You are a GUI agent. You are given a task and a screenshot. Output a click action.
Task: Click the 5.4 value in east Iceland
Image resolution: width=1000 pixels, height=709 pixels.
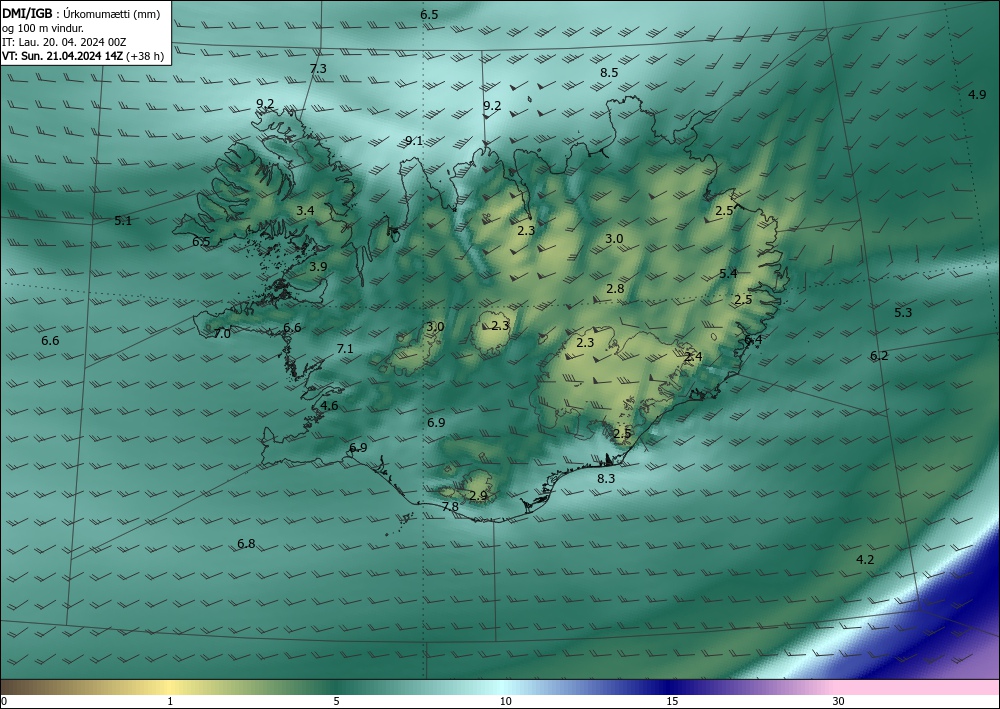pyautogui.click(x=728, y=274)
